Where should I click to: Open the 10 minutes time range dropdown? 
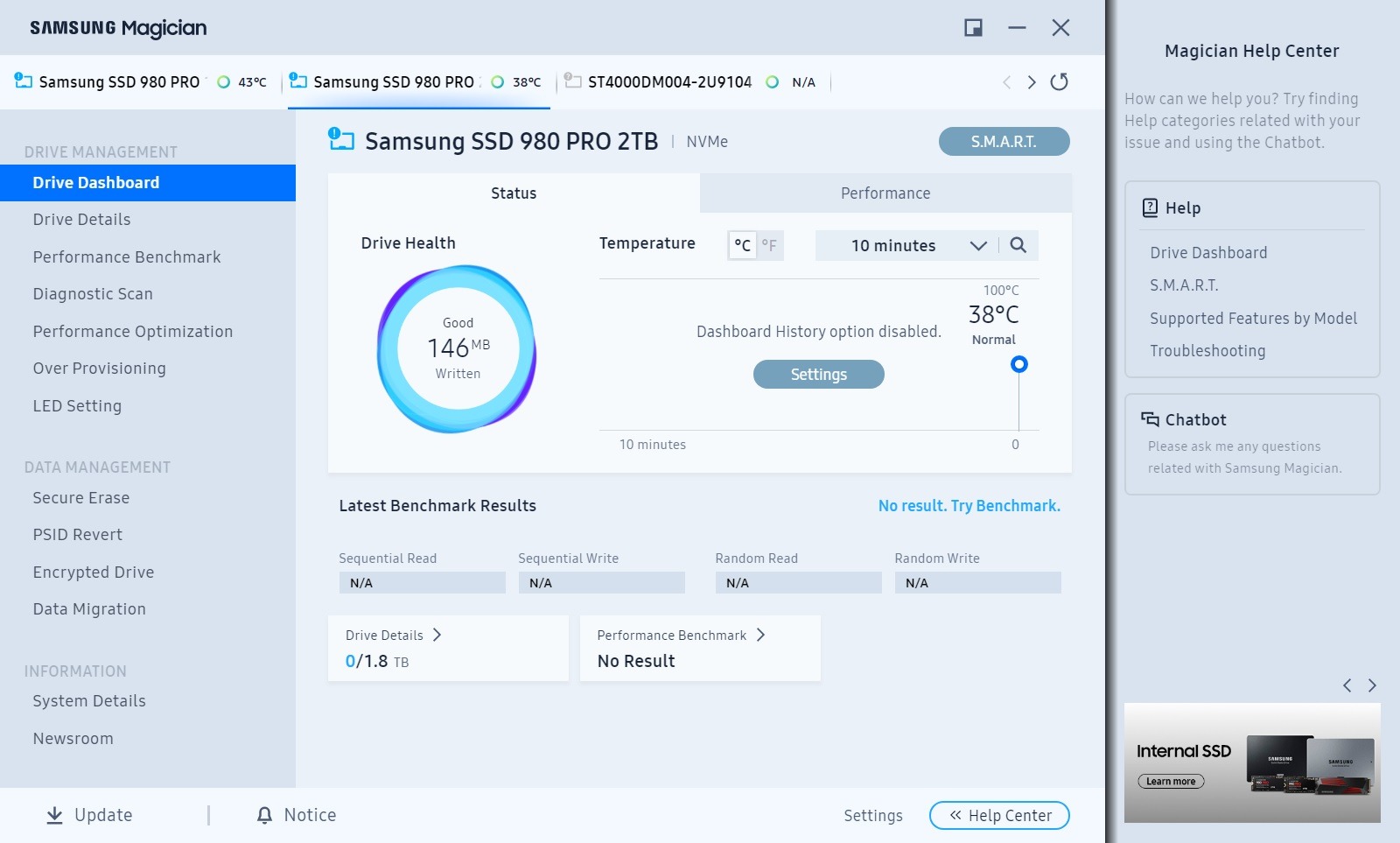pyautogui.click(x=906, y=246)
